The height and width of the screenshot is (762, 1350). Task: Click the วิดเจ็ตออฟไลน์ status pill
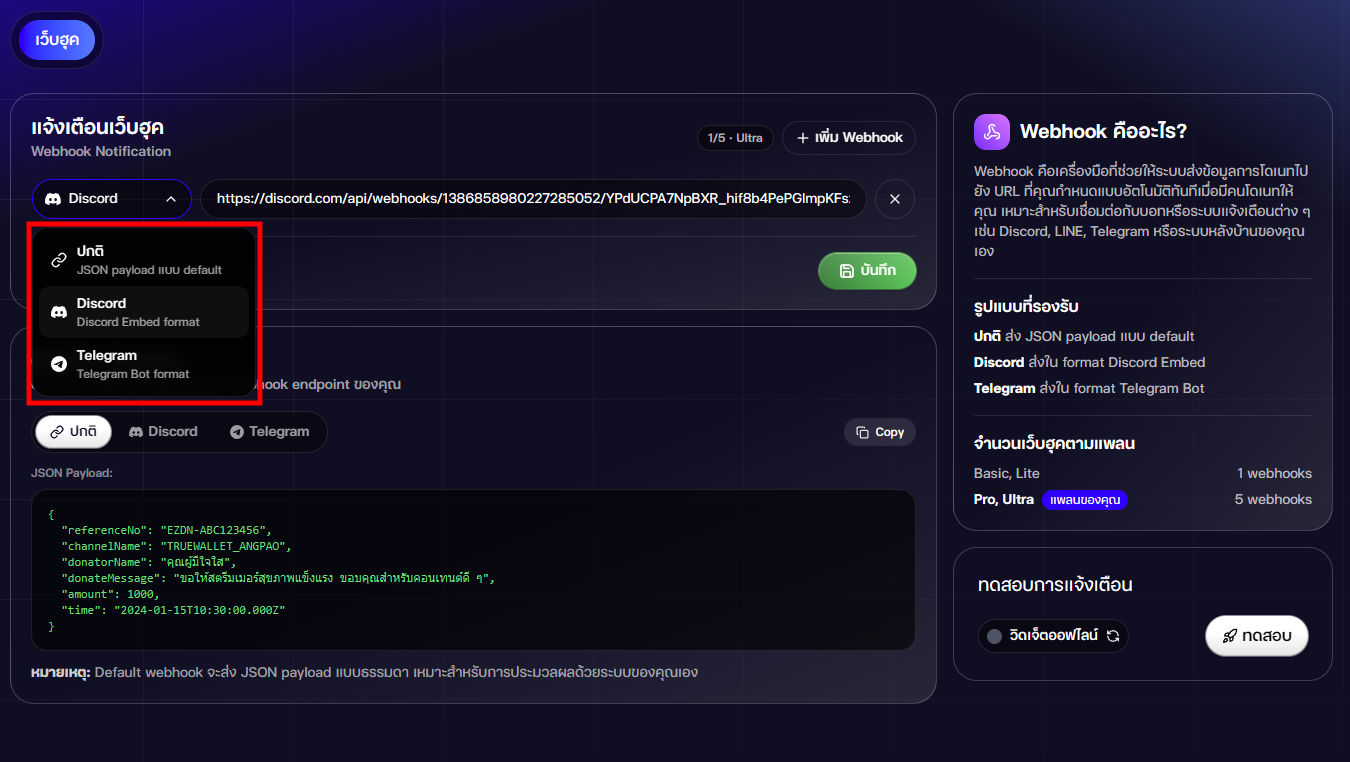click(x=1053, y=636)
